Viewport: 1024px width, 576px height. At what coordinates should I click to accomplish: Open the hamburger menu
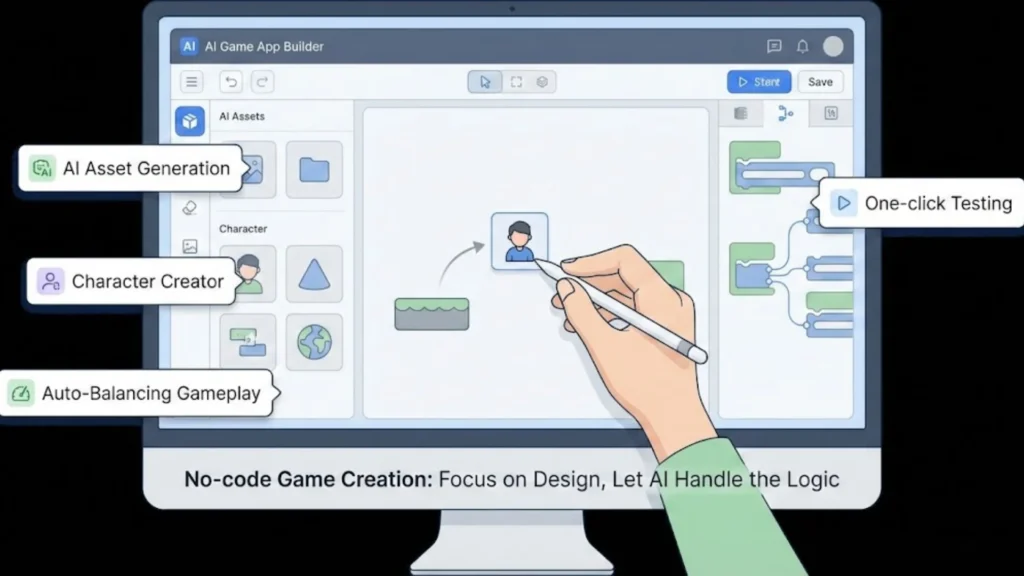click(191, 81)
